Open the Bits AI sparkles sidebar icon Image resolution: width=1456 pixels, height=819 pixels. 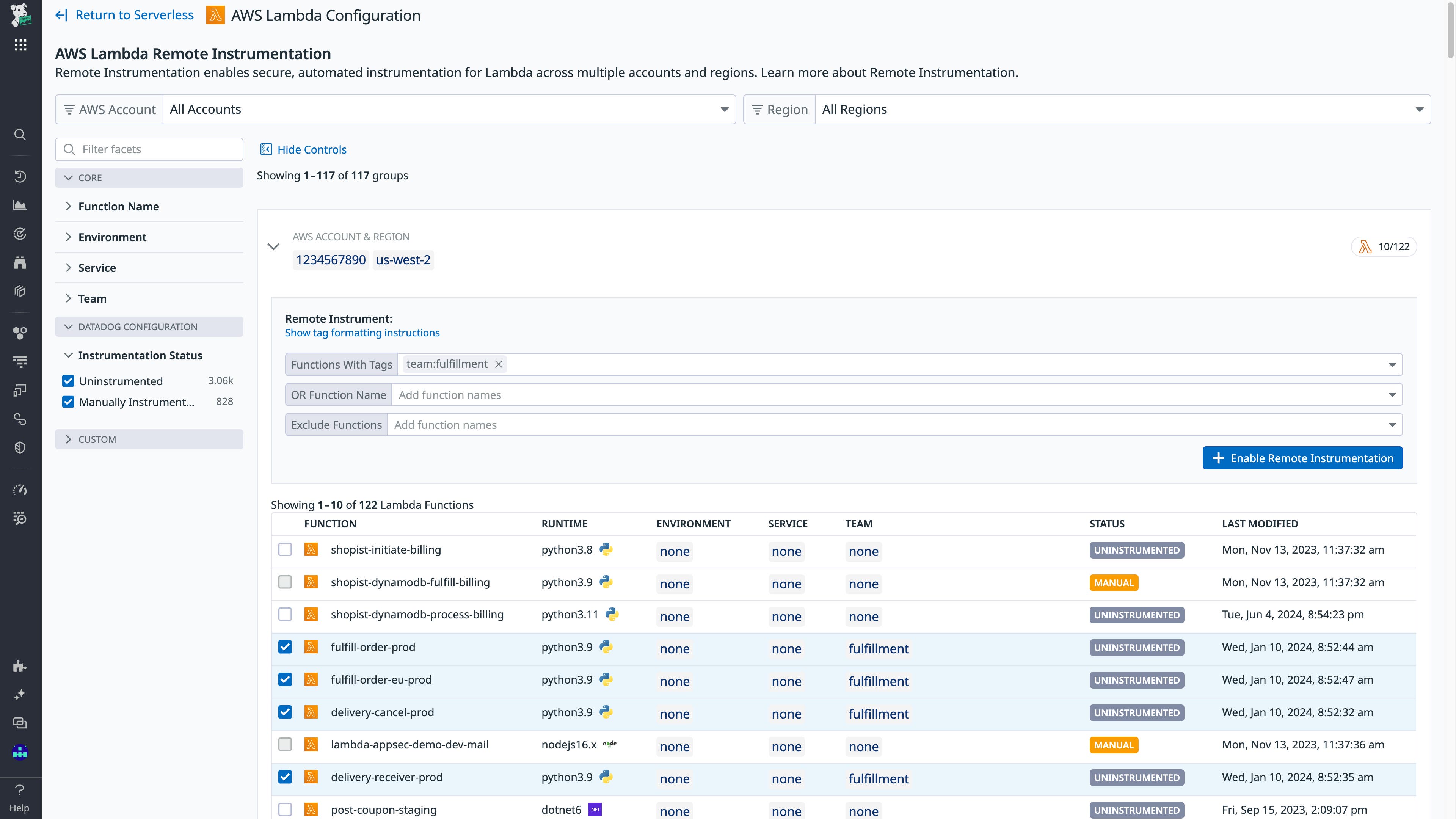click(20, 695)
